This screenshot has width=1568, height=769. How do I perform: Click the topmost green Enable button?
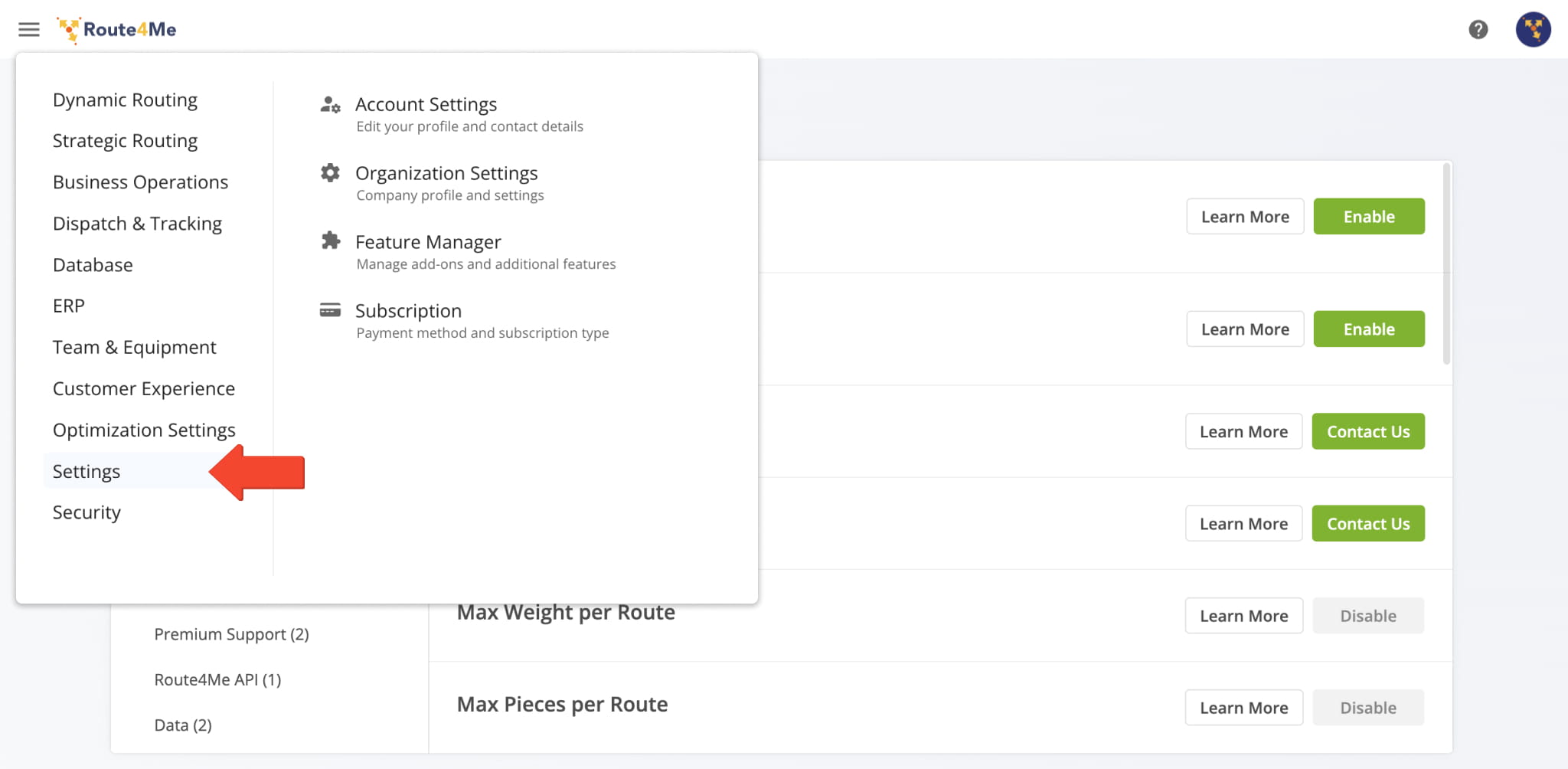coord(1368,217)
